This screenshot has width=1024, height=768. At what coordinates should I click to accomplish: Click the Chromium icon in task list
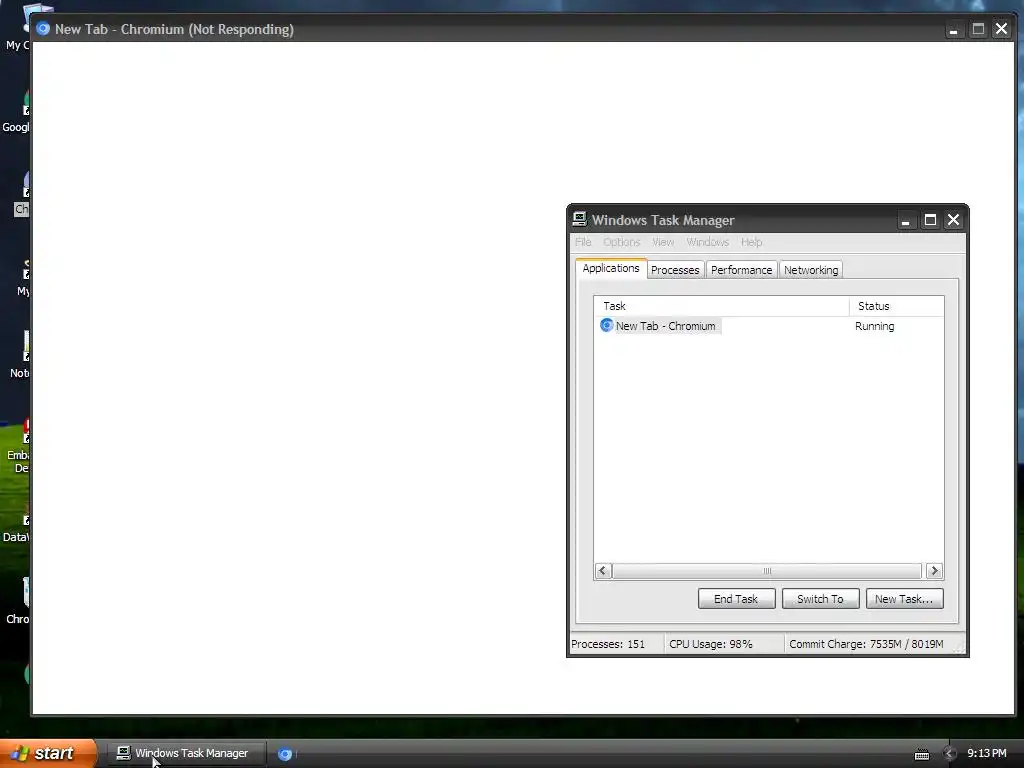[x=606, y=325]
